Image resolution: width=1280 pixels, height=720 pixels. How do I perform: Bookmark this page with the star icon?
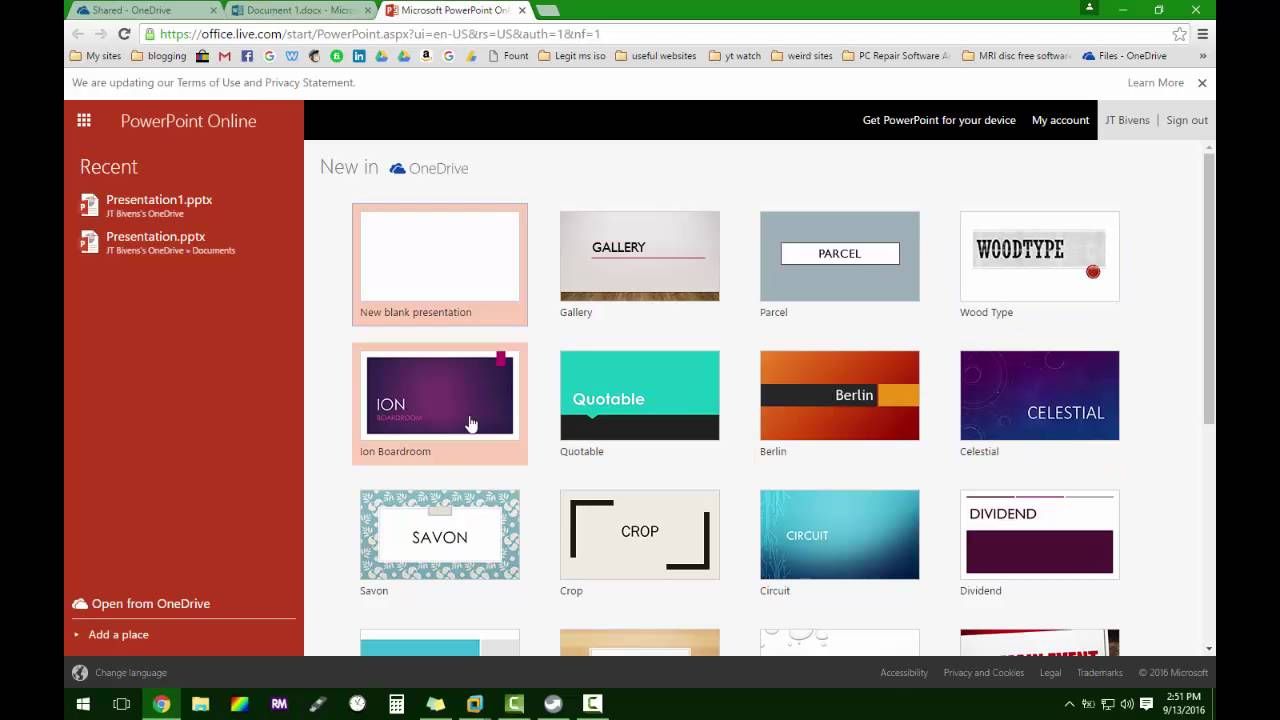(1180, 34)
